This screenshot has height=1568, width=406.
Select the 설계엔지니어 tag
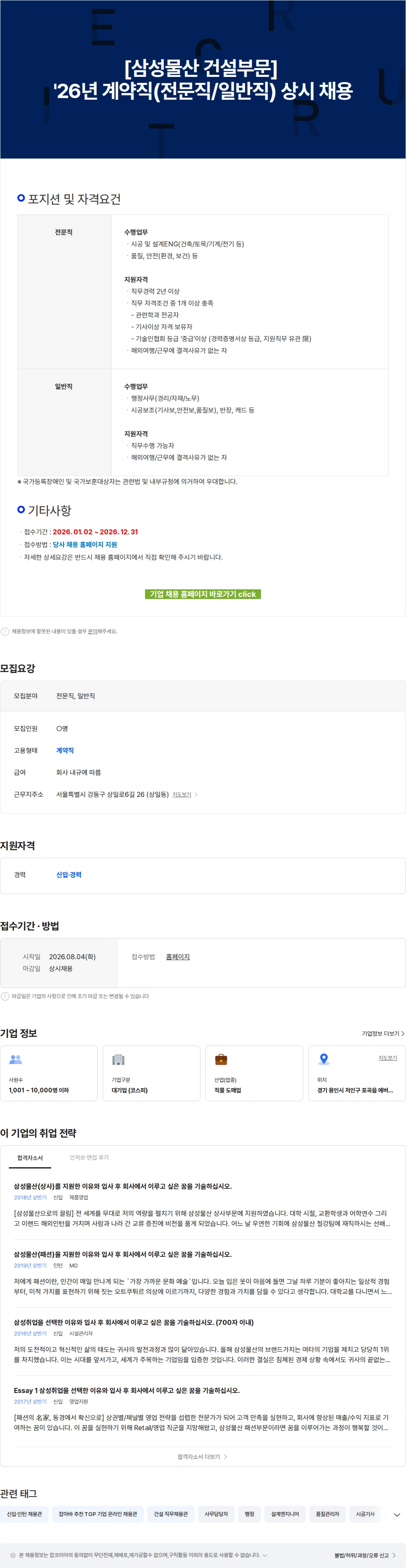point(285,1514)
